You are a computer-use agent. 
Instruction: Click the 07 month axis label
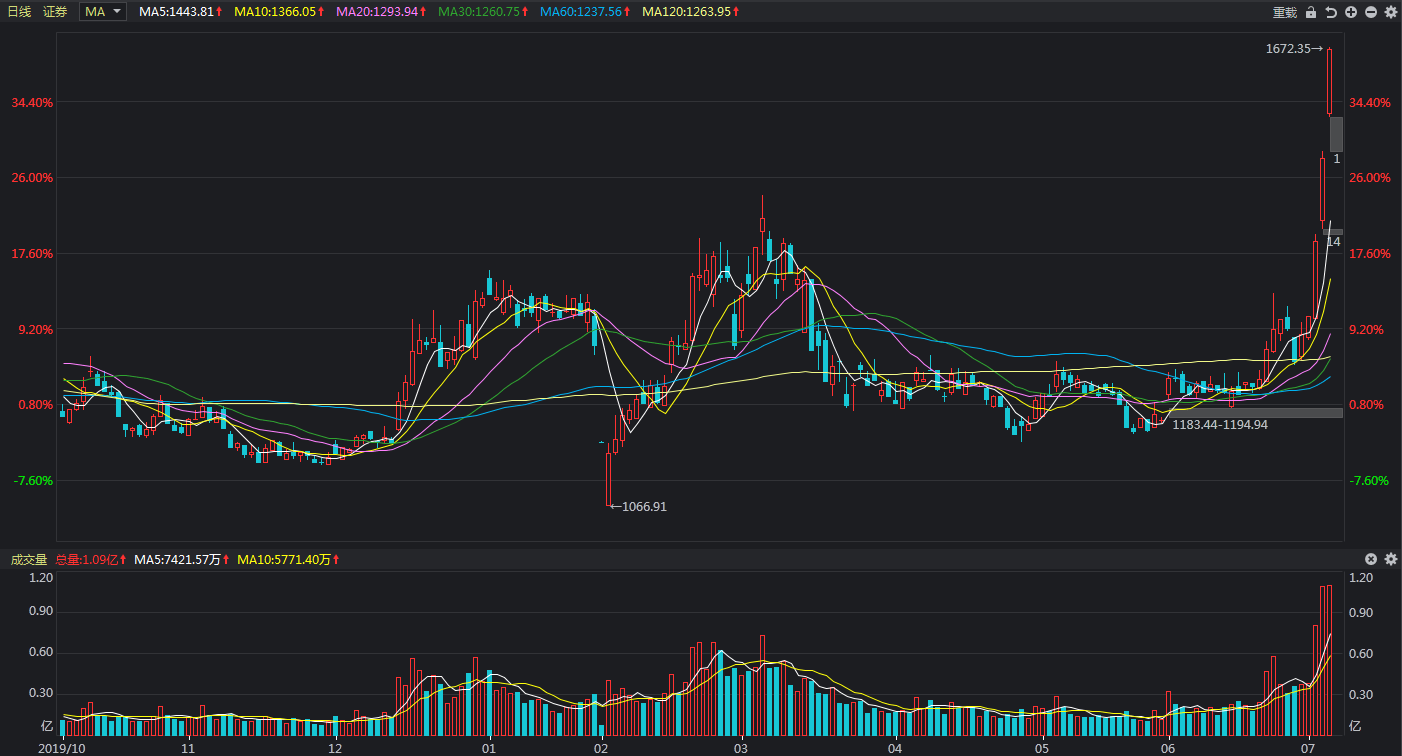(x=1308, y=747)
